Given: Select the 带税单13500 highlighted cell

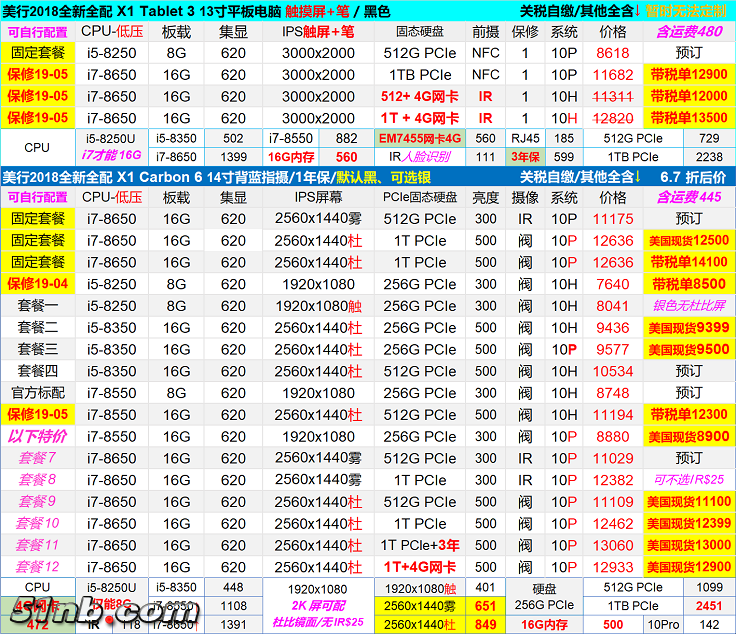Looking at the screenshot, I should (x=688, y=118).
